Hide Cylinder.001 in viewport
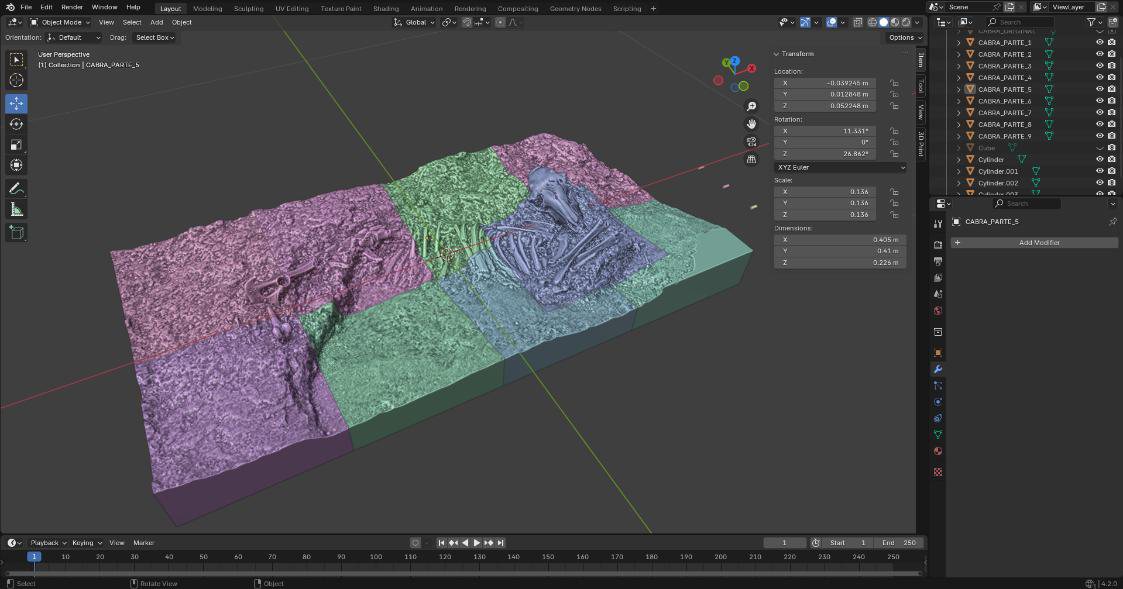Viewport: 1123px width, 589px height. click(x=1099, y=171)
